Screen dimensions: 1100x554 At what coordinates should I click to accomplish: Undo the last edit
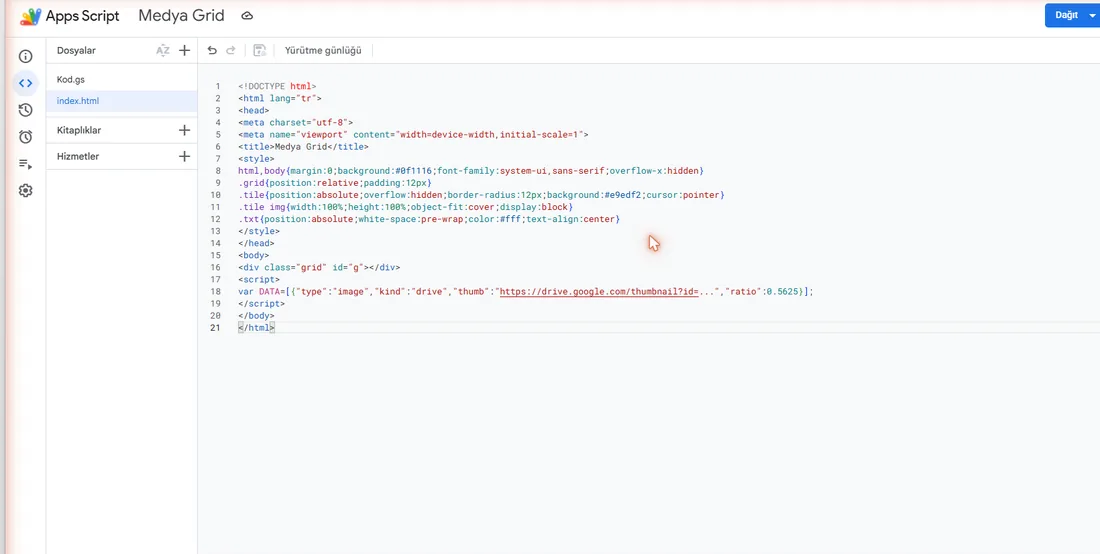point(213,50)
